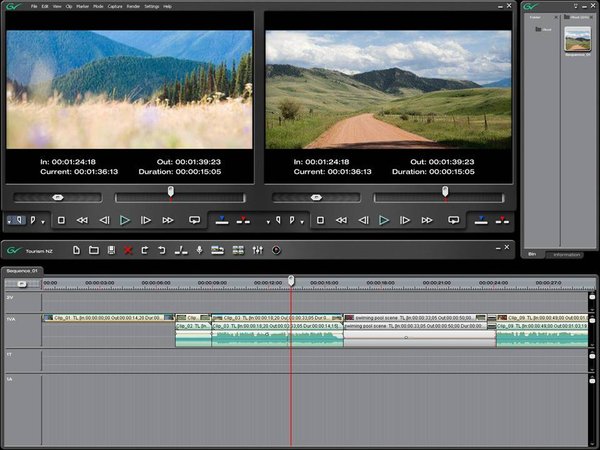Open the audio mixer sliders icon
The height and width of the screenshot is (450, 600).
pos(257,249)
